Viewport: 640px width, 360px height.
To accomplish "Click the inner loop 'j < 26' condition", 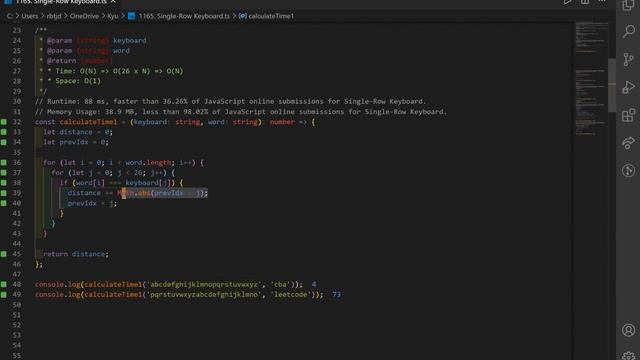I will (x=129, y=173).
